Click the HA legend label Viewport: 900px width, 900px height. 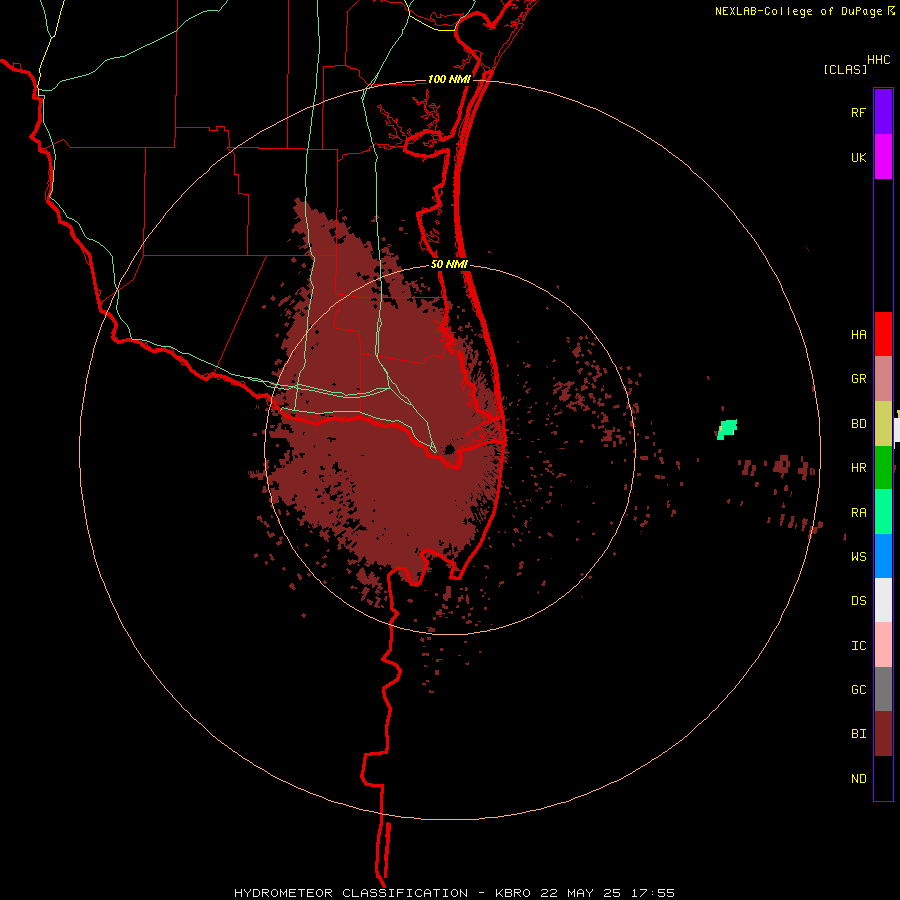[x=858, y=335]
